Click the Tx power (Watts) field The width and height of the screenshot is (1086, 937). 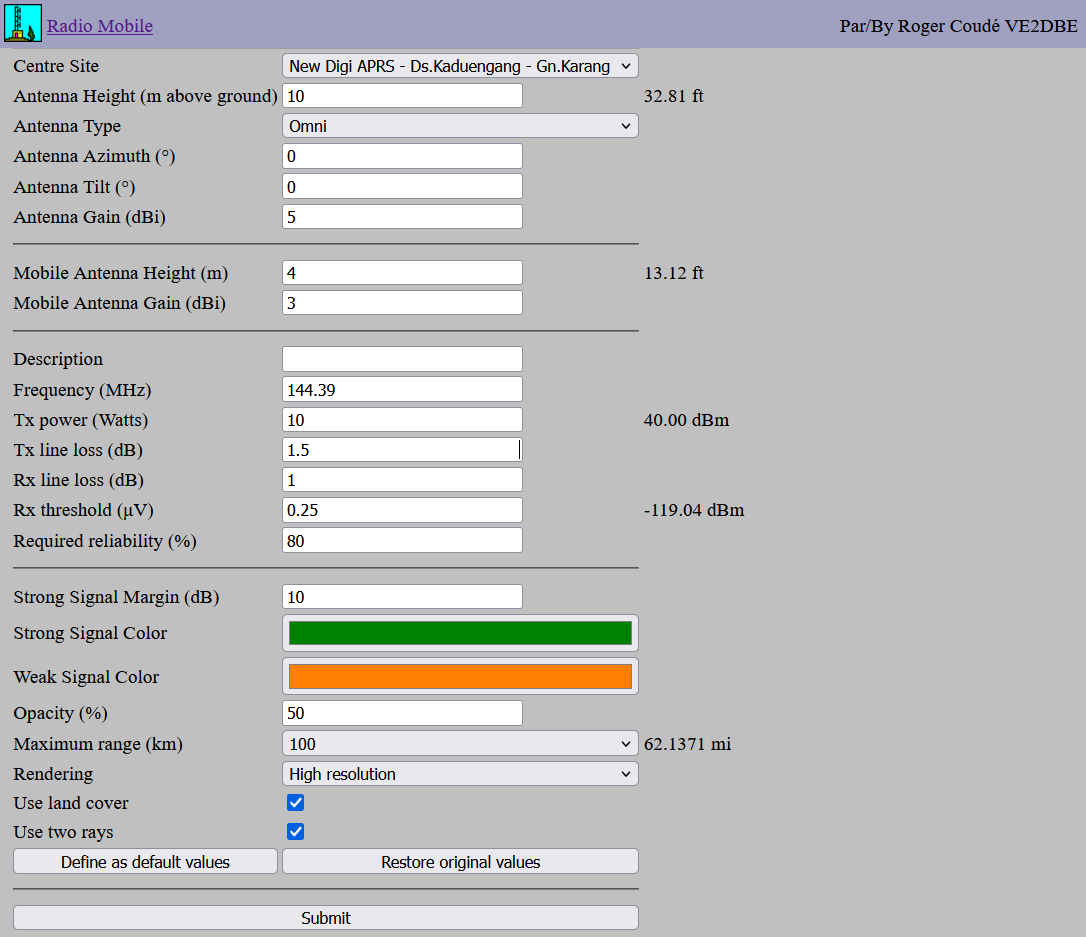[x=402, y=420]
